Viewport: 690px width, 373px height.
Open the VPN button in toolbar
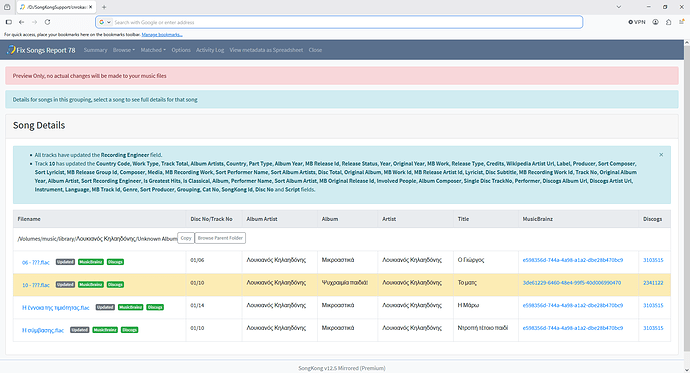click(637, 22)
